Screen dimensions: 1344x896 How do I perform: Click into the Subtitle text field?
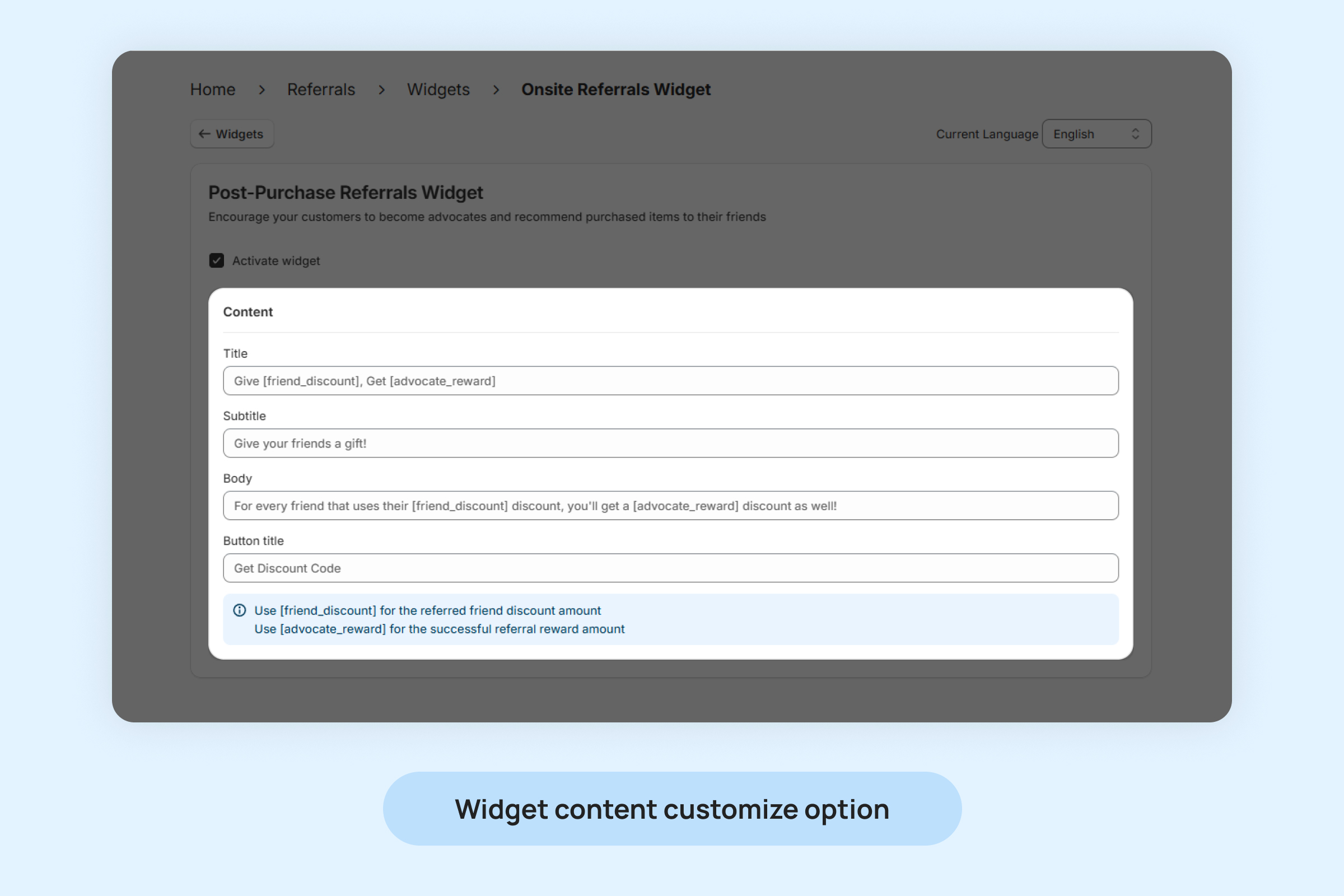coord(670,443)
